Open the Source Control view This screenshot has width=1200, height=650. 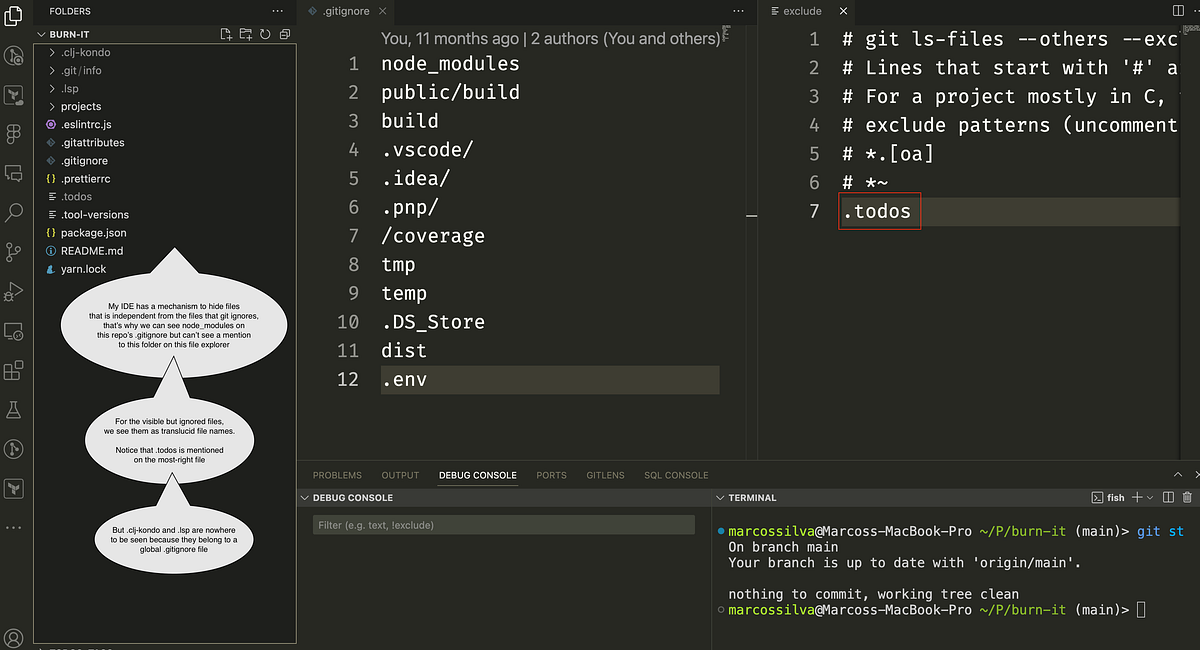[x=15, y=252]
